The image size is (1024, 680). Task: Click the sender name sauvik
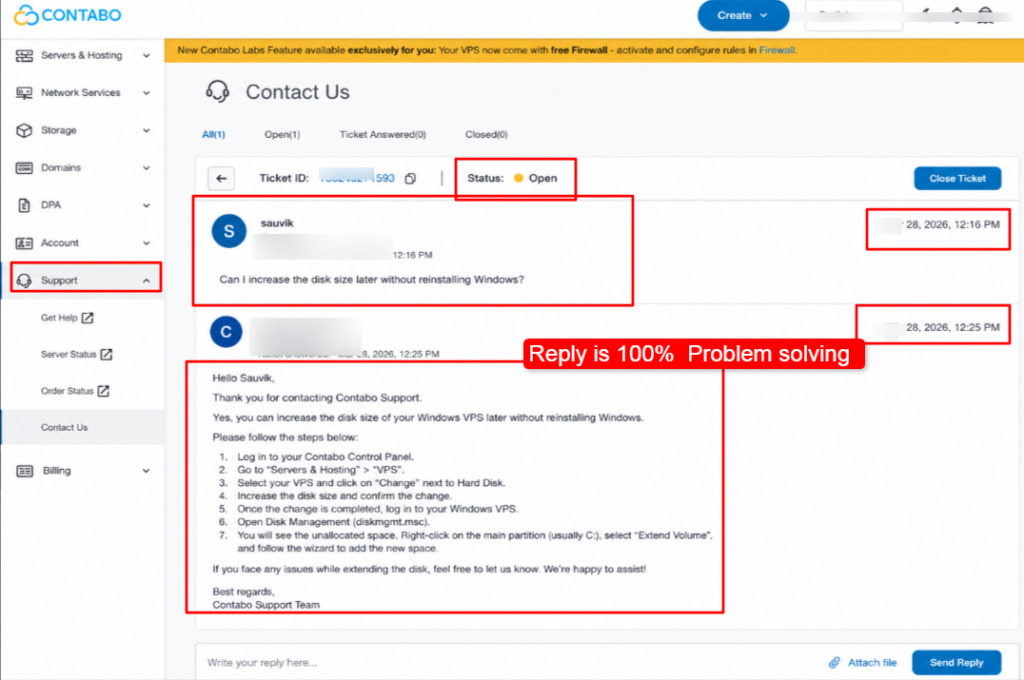point(277,223)
